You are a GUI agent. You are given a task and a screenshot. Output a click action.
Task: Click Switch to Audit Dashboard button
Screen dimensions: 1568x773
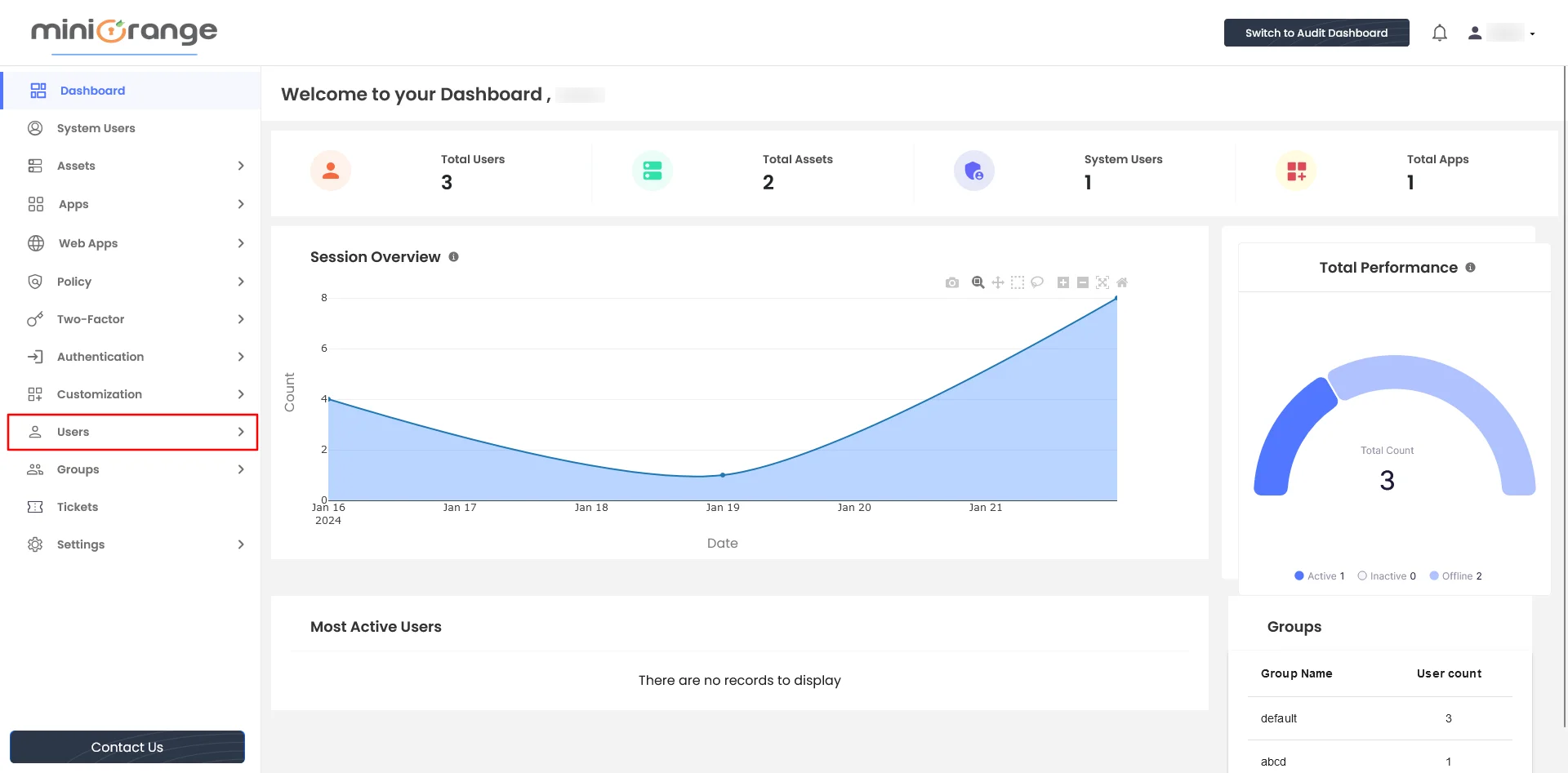coord(1316,33)
